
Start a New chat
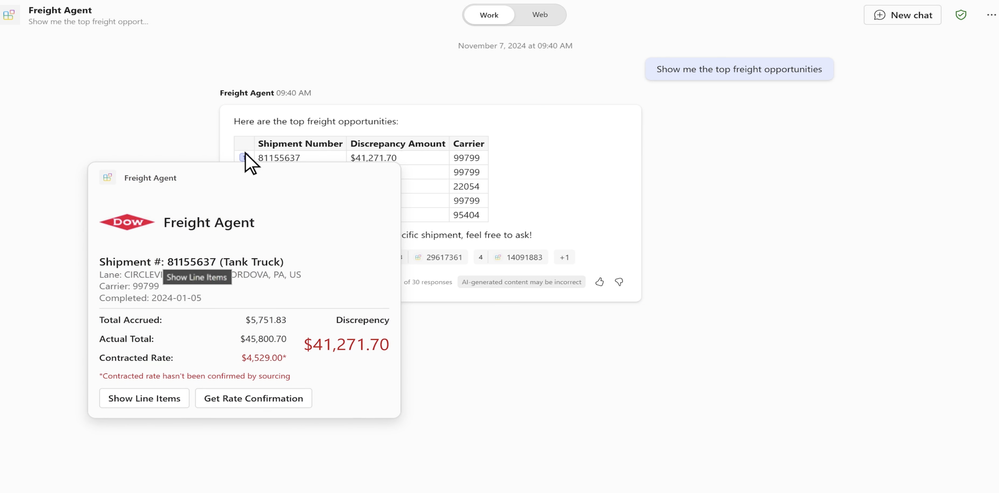(902, 15)
